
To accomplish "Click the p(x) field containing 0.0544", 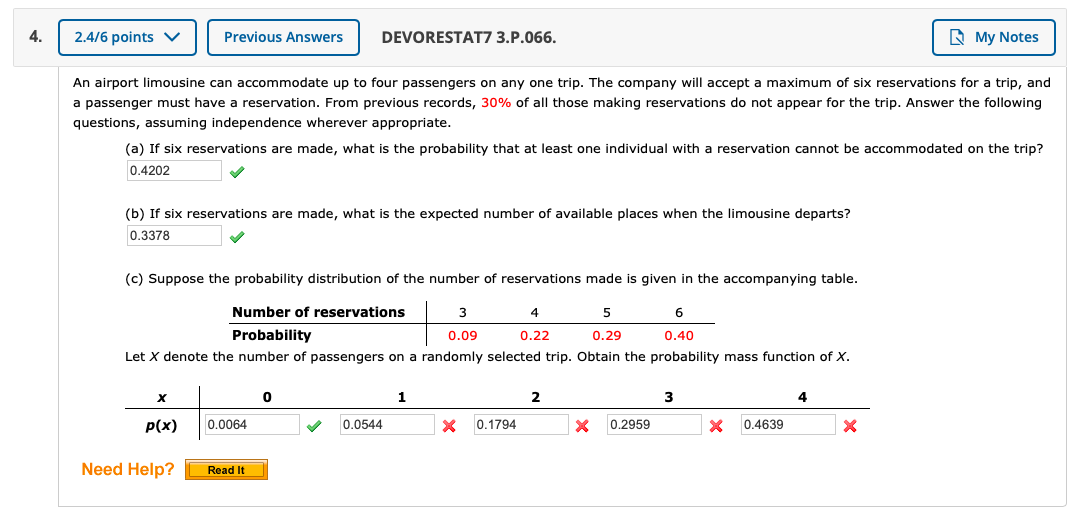I will pos(387,425).
